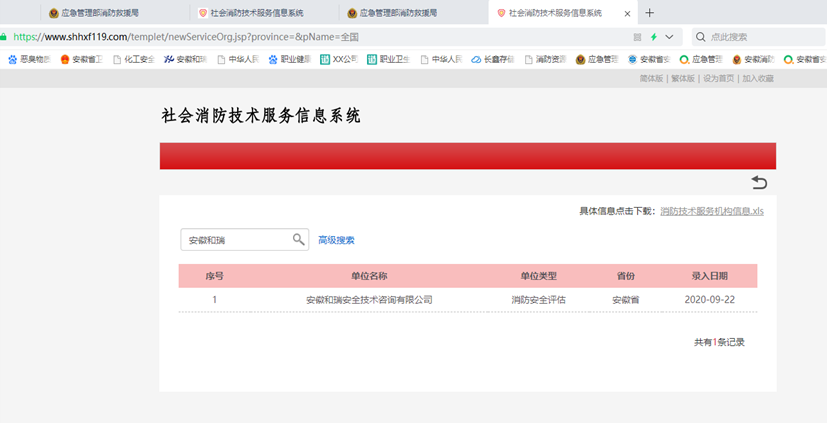The width and height of the screenshot is (827, 423).
Task: Click the QR code icon in address bar
Action: 637,37
